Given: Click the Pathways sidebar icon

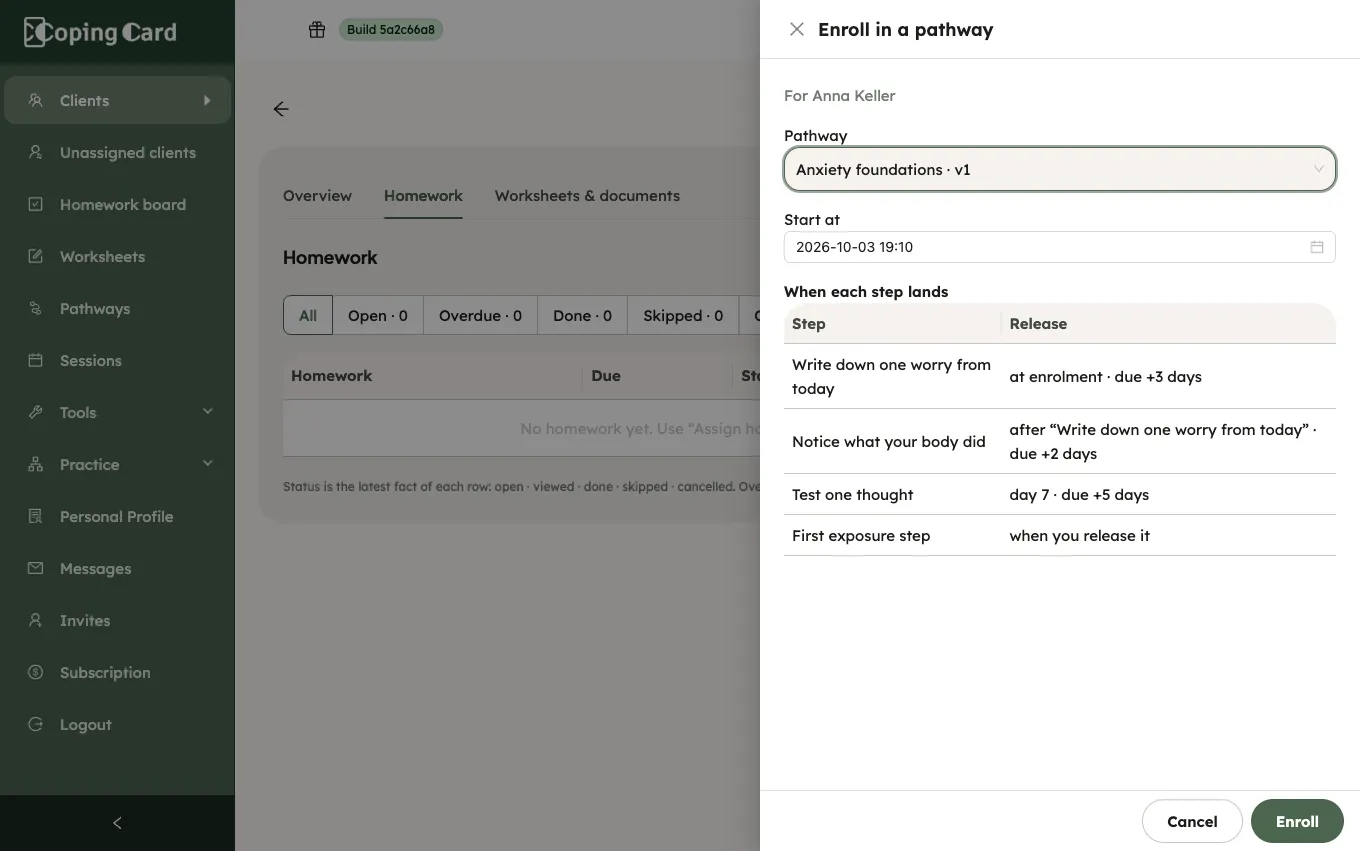Looking at the screenshot, I should (x=36, y=308).
